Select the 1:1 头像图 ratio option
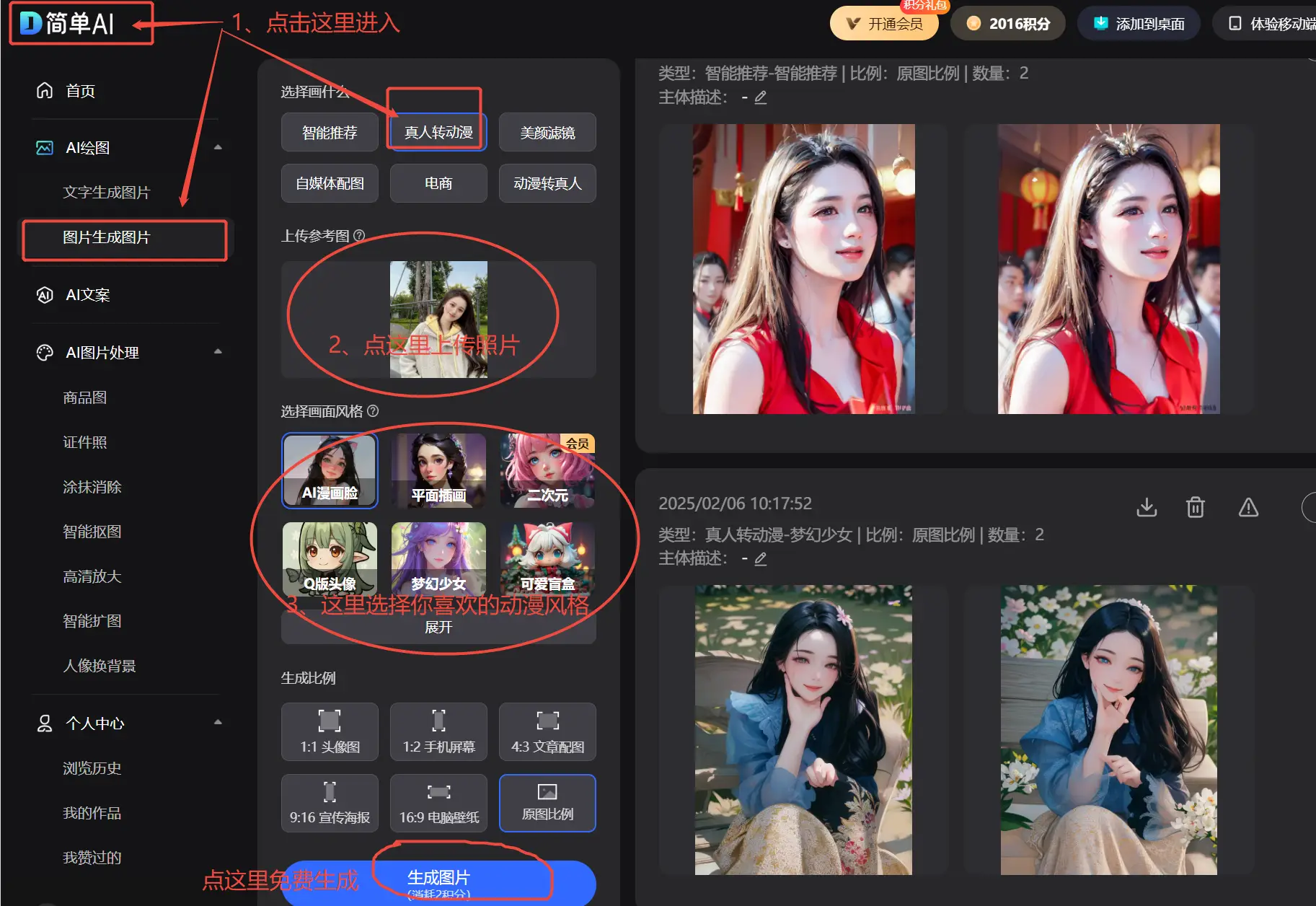Screen dimensions: 1316x906 (x=330, y=731)
